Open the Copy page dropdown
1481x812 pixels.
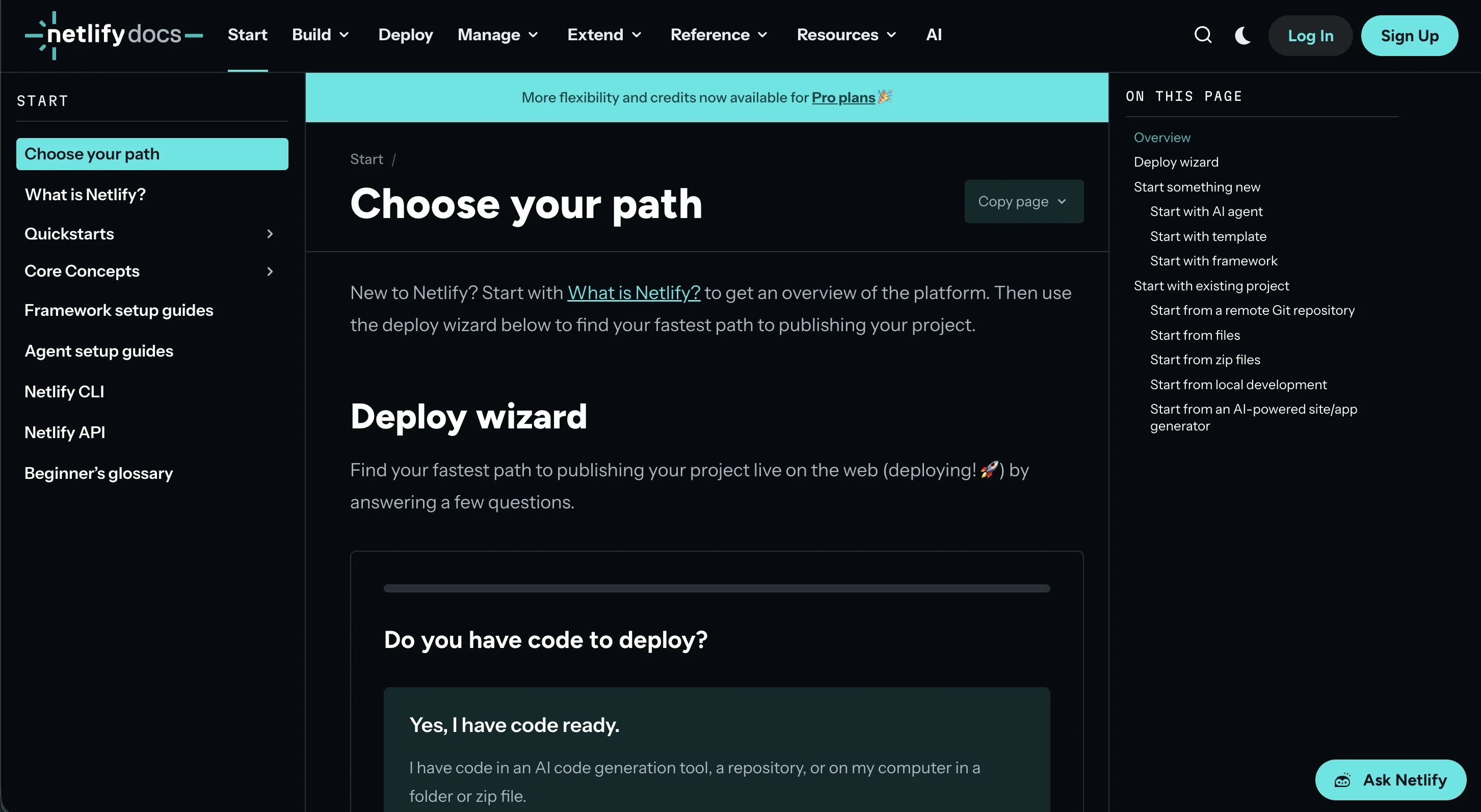(1023, 201)
